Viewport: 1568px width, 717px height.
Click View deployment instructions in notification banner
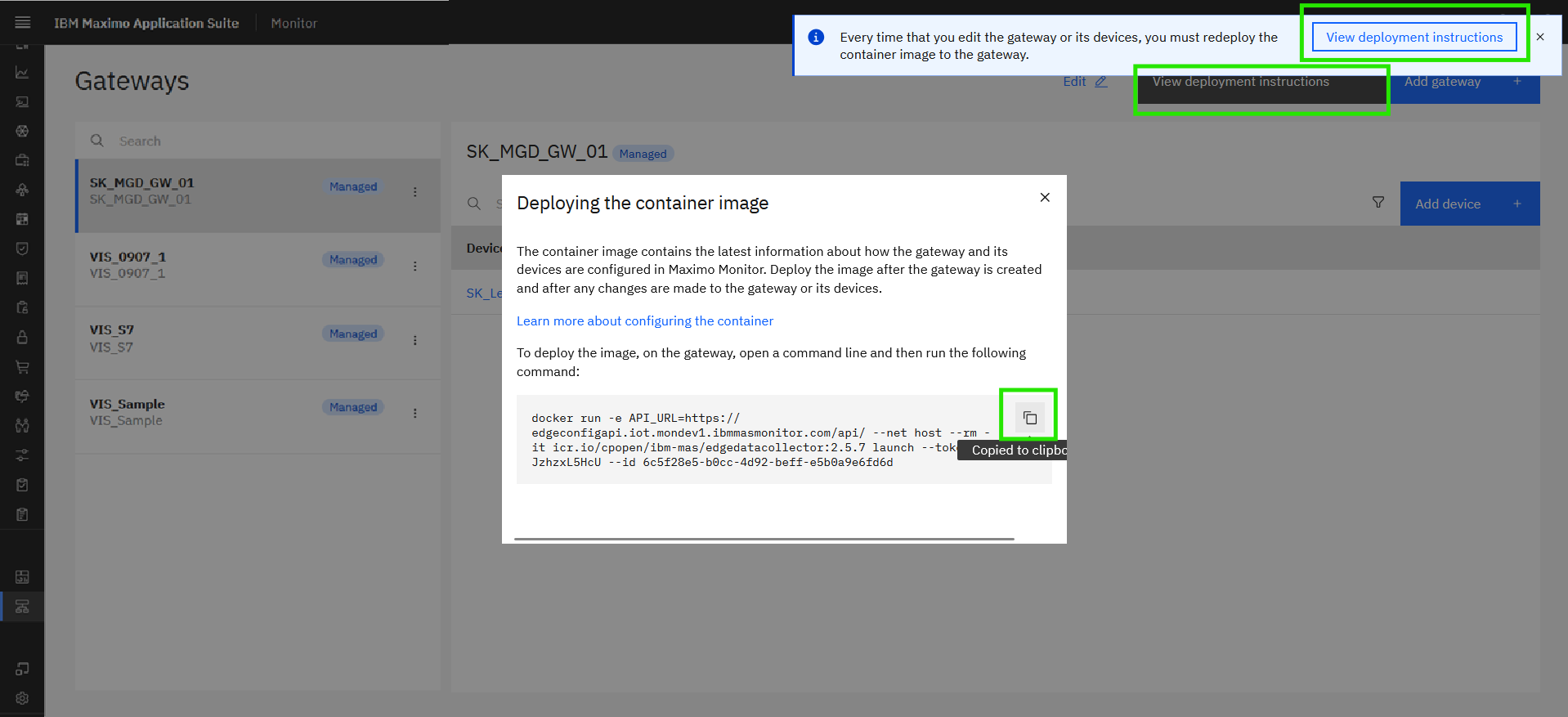[x=1414, y=38]
